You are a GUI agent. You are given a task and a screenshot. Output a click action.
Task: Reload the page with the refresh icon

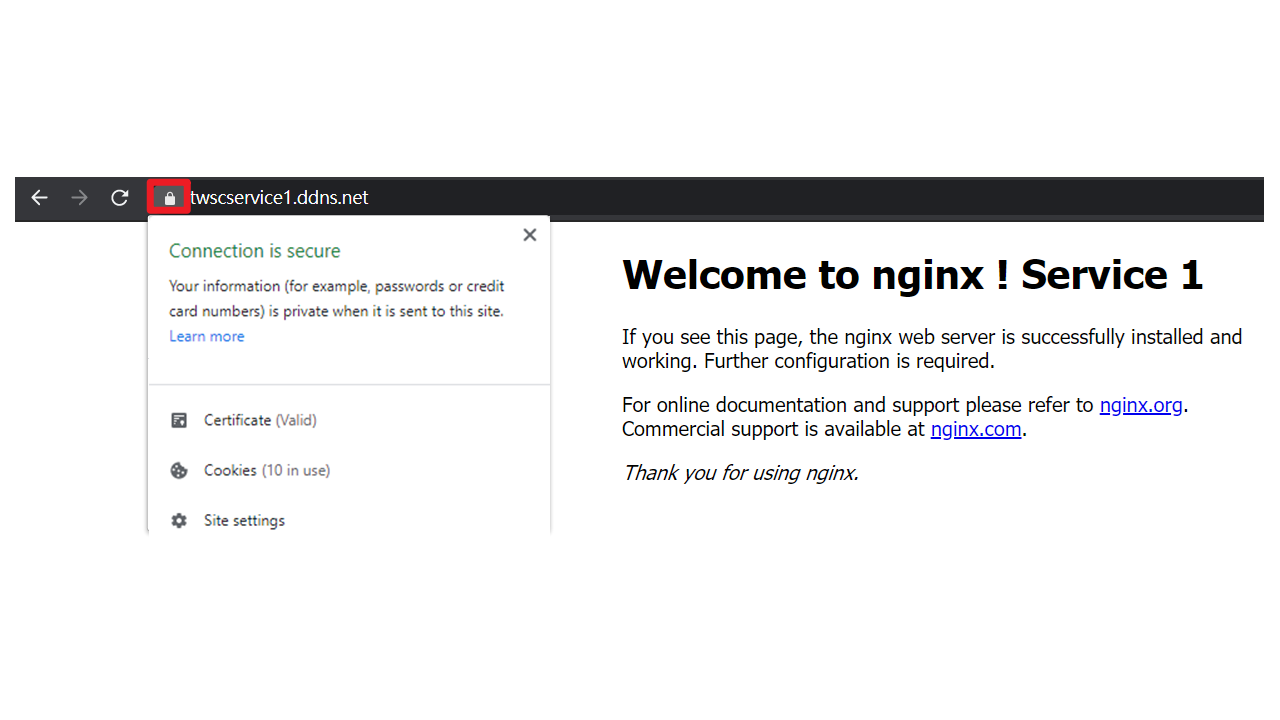[120, 198]
